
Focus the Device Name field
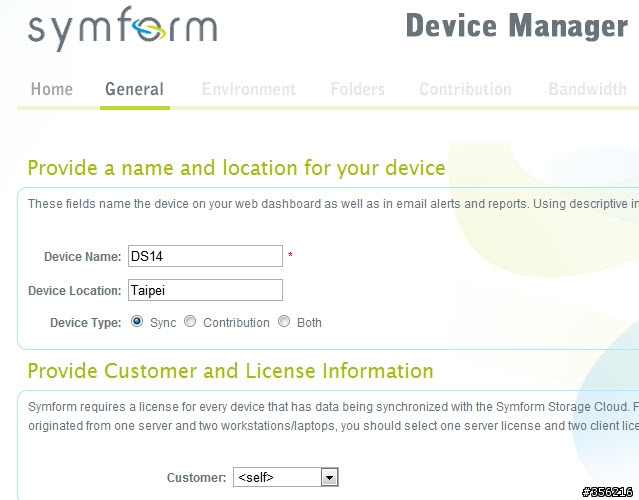[x=205, y=256]
